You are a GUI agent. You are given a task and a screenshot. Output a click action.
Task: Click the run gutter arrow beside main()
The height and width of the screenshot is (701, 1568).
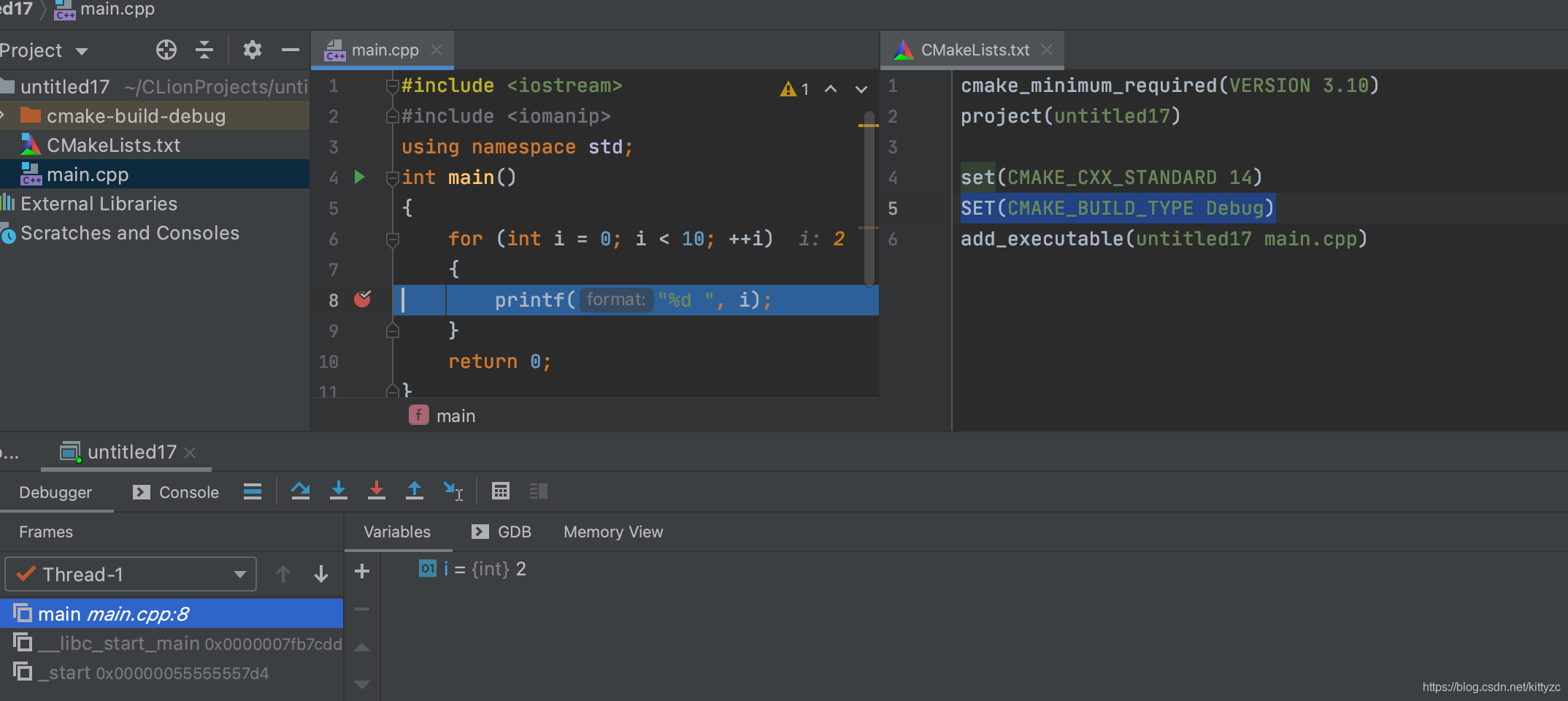pyautogui.click(x=359, y=177)
